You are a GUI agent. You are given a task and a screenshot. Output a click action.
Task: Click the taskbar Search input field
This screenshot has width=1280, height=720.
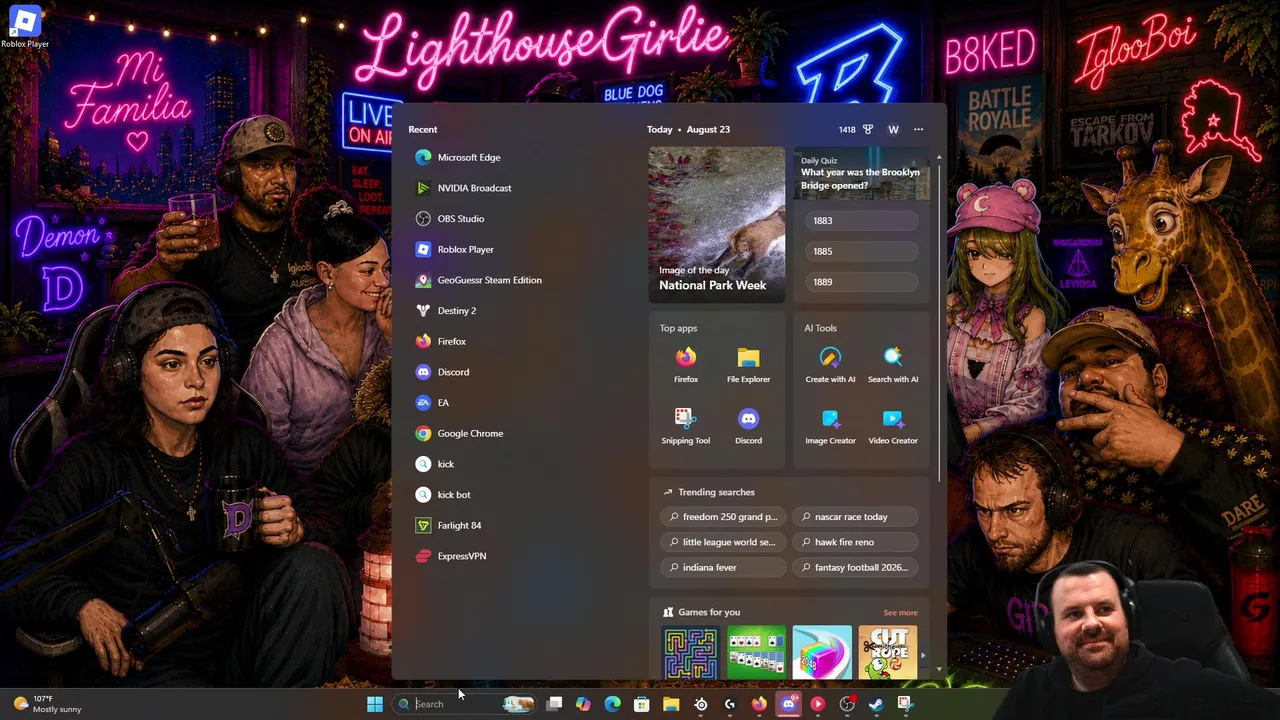466,704
